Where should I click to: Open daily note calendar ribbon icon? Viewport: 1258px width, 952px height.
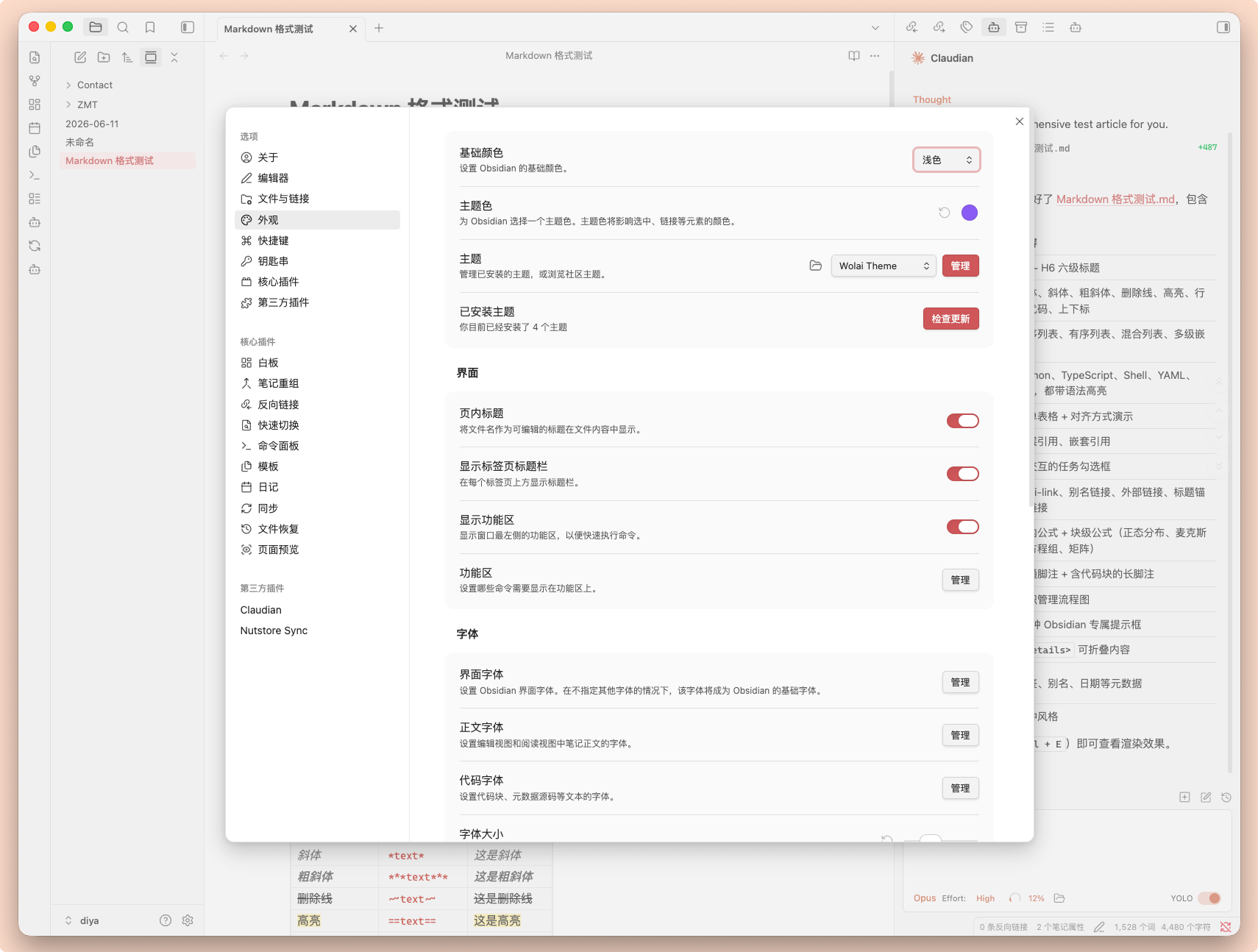click(35, 128)
